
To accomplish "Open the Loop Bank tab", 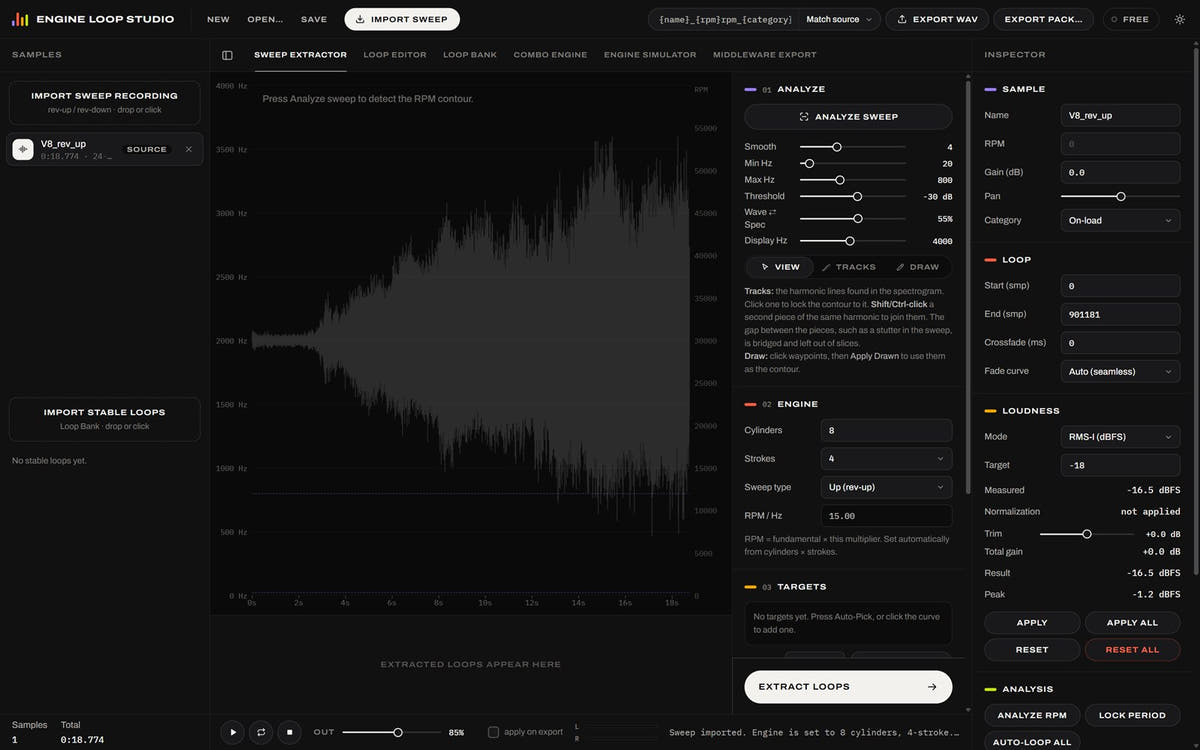I will pos(470,55).
